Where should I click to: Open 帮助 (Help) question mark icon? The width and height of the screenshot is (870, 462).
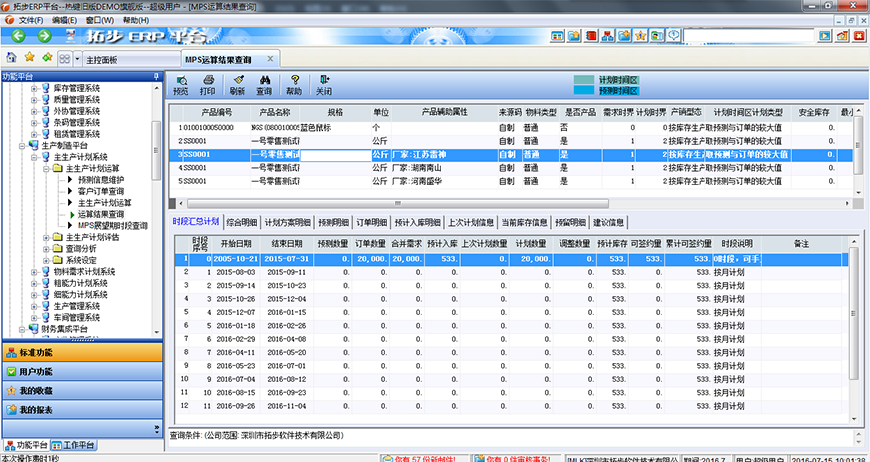coord(294,84)
